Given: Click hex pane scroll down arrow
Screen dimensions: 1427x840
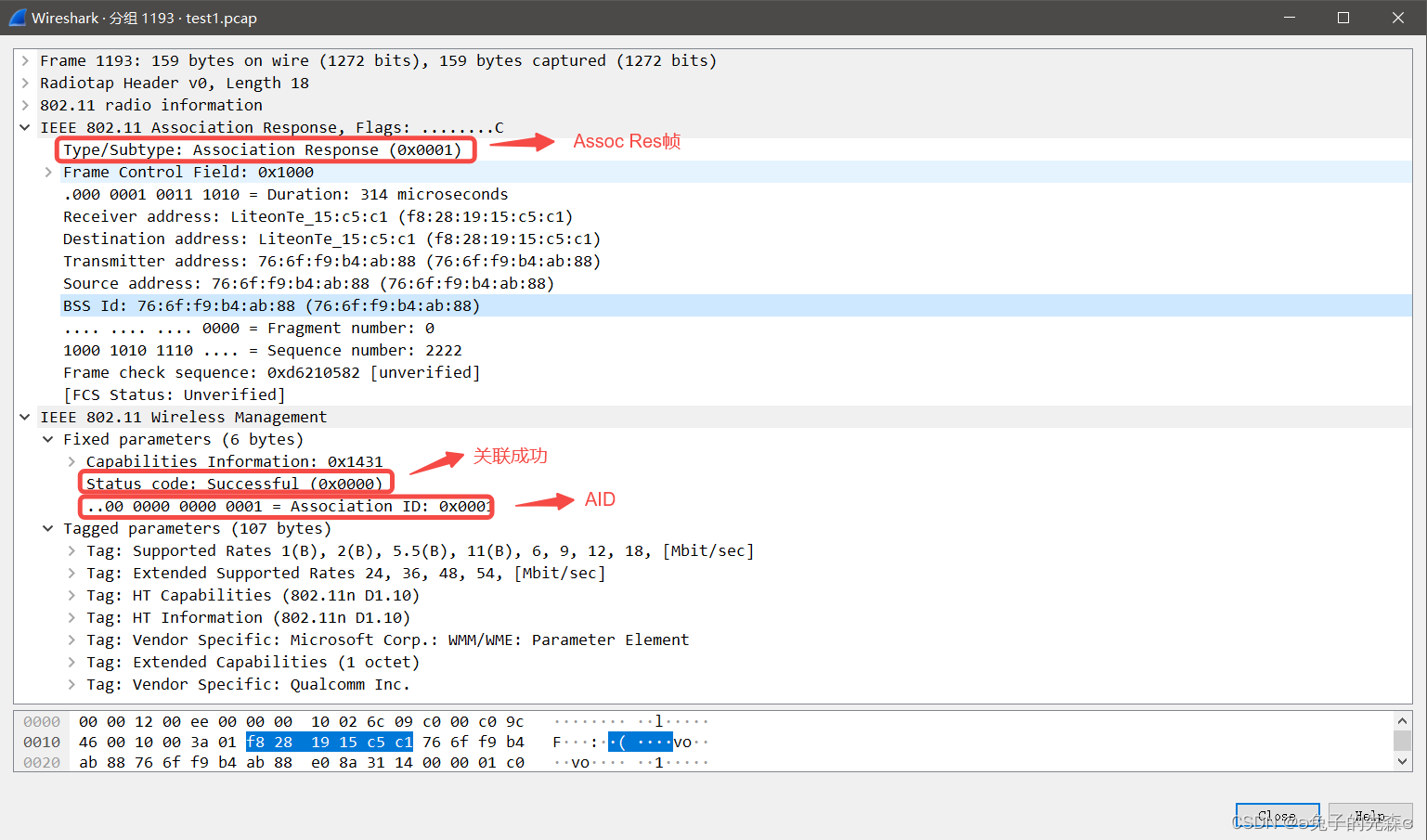Looking at the screenshot, I should click(1402, 761).
